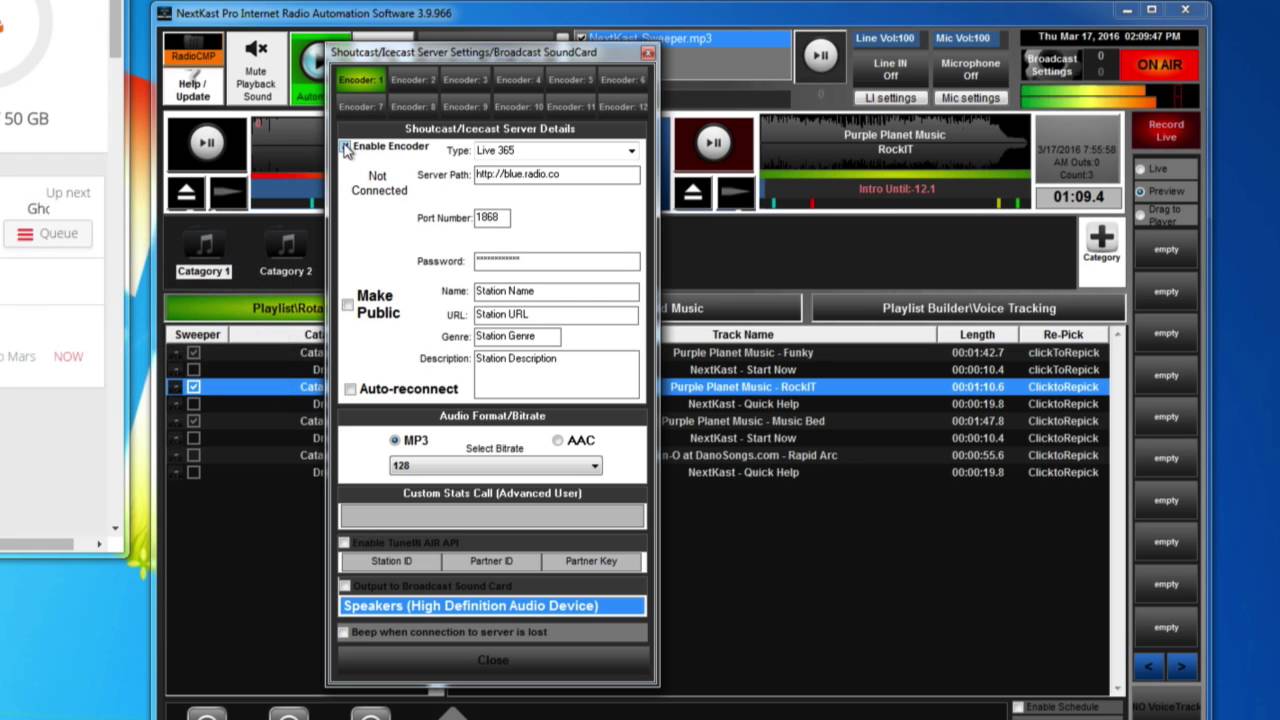Open Catagory 2 music folder
Viewport: 1280px width, 720px height.
[x=286, y=253]
